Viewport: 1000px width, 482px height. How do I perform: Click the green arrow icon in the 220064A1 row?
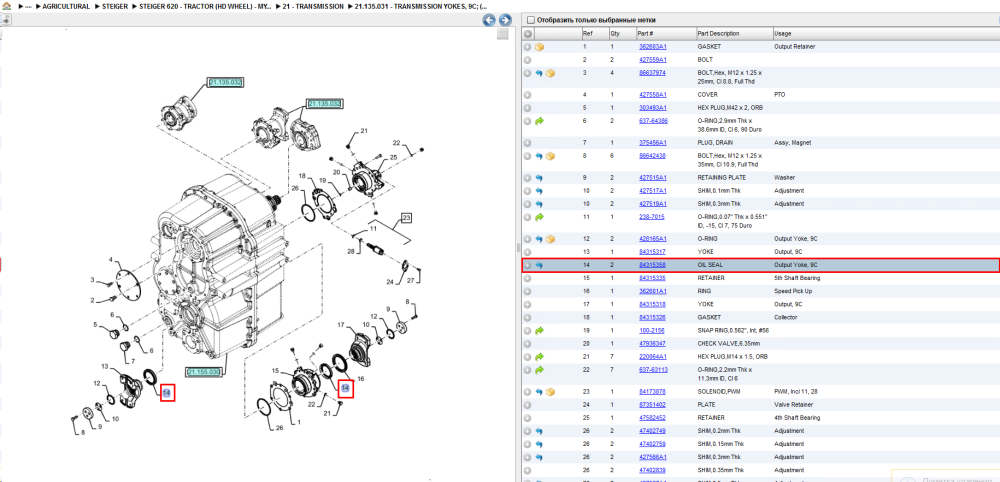[540, 356]
